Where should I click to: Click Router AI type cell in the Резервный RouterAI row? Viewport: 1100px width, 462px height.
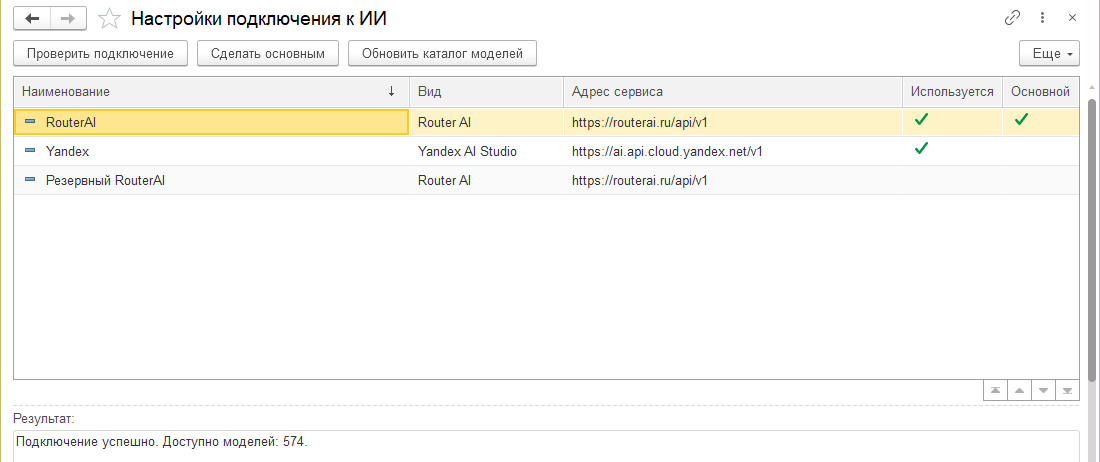pos(487,180)
